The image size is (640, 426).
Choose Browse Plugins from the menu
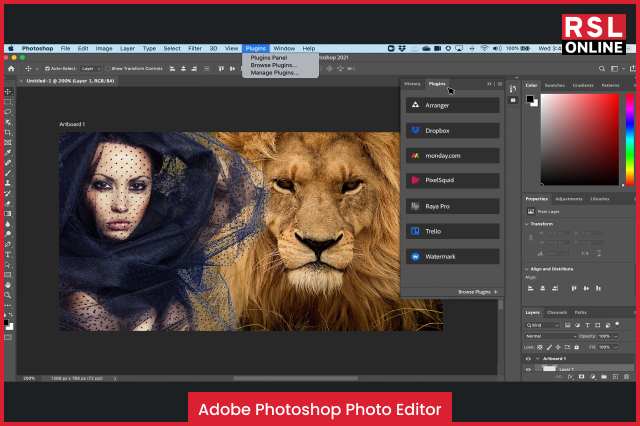coord(273,65)
